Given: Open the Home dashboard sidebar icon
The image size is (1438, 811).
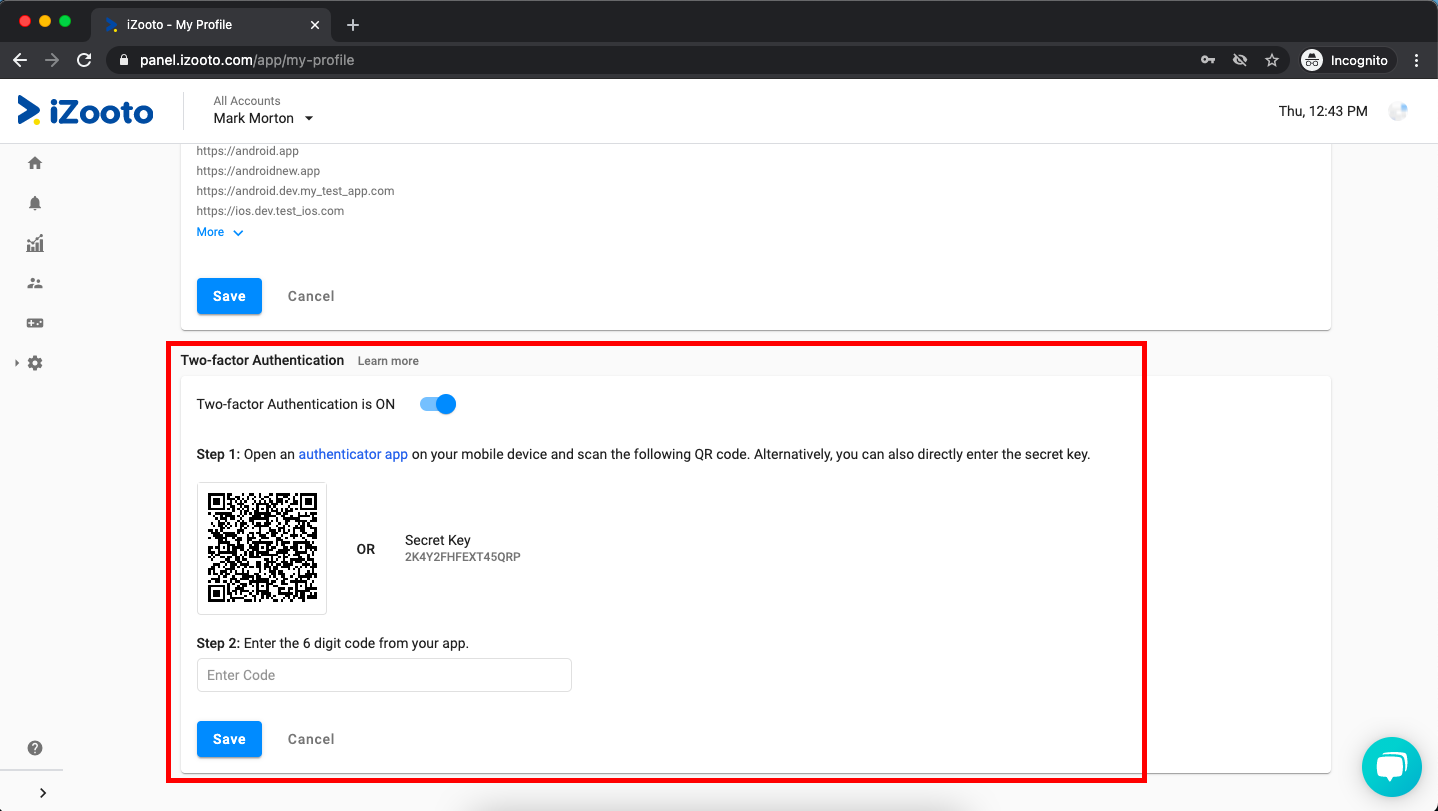Looking at the screenshot, I should (35, 163).
